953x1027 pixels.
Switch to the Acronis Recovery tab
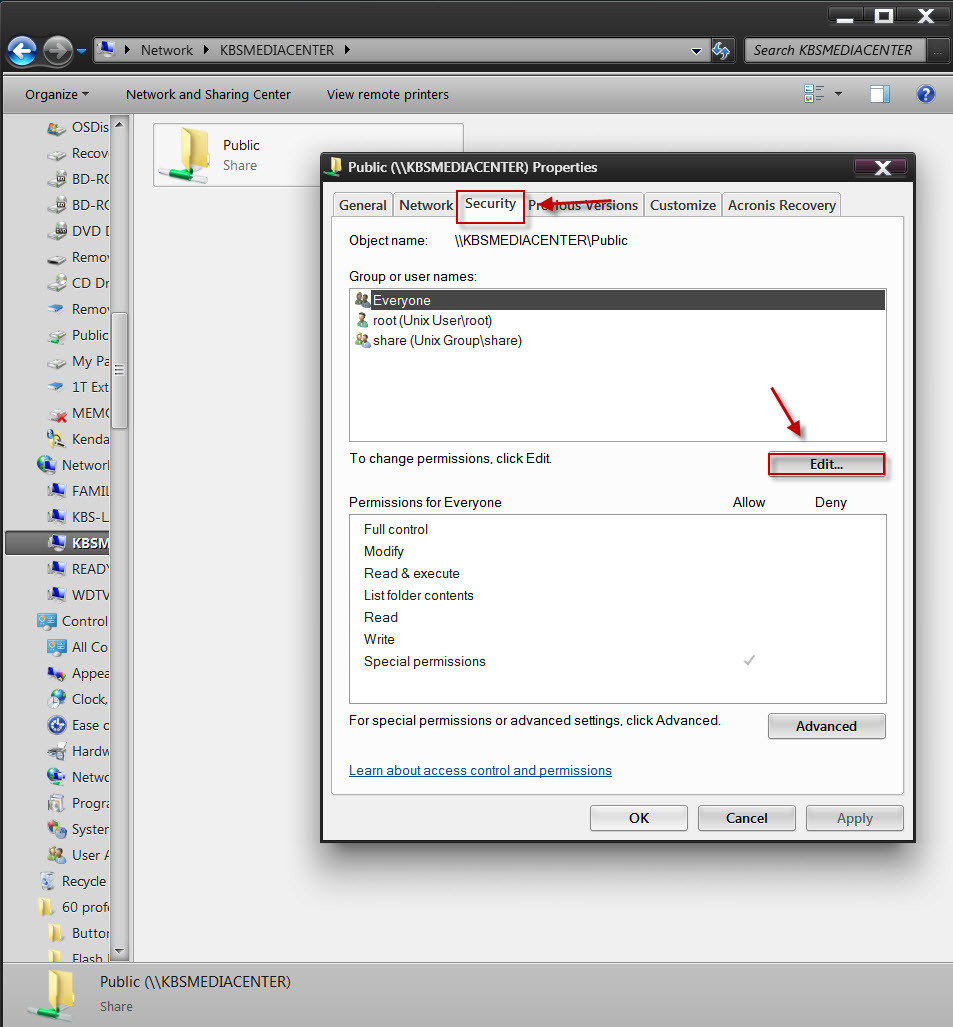pos(781,205)
